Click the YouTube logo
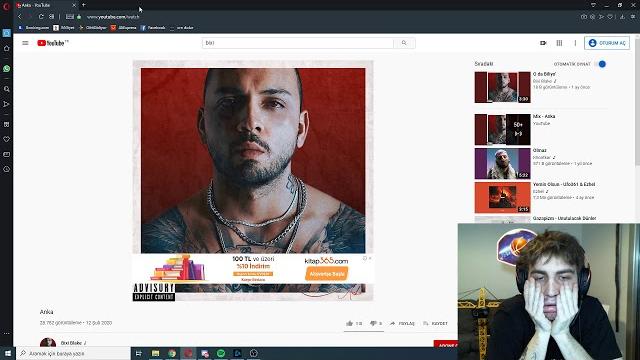Image resolution: width=640 pixels, height=360 pixels. coord(53,43)
